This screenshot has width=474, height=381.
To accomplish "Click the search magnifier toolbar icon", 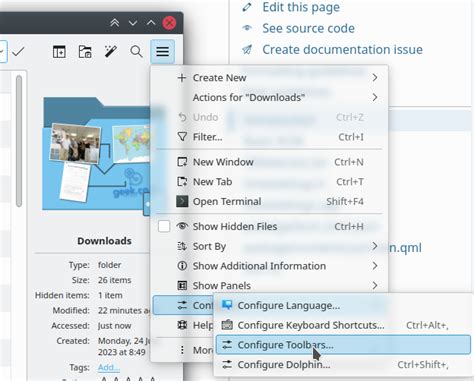I will (136, 52).
